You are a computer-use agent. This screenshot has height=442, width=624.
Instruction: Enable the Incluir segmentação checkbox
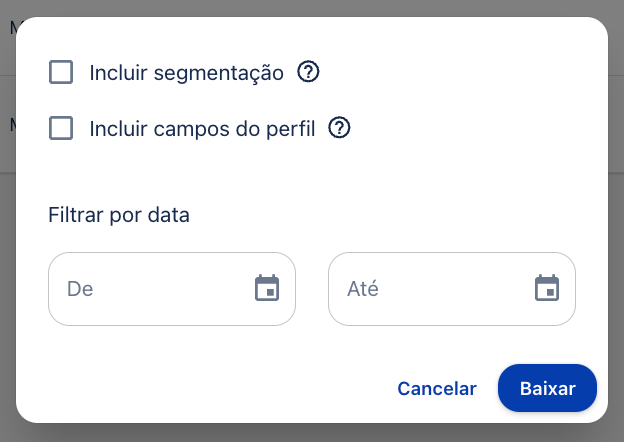point(61,72)
